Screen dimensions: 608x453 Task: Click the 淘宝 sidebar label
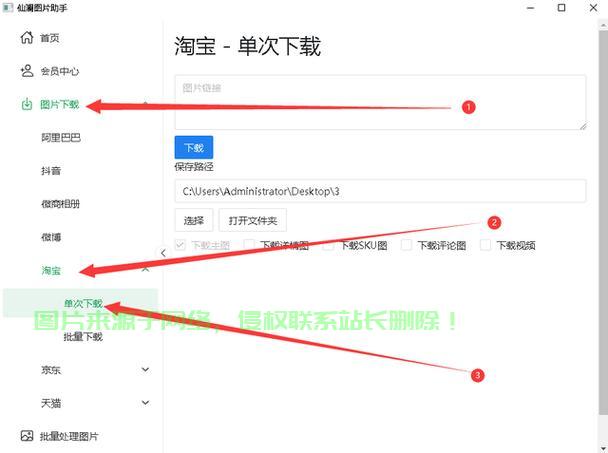pos(51,270)
